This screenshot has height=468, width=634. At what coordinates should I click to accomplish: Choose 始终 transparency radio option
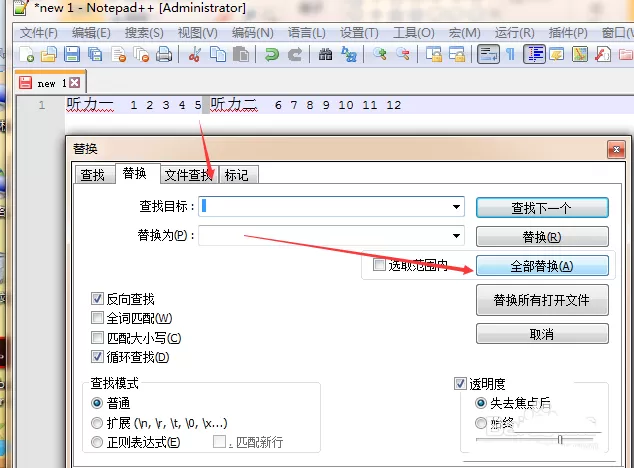click(x=481, y=423)
